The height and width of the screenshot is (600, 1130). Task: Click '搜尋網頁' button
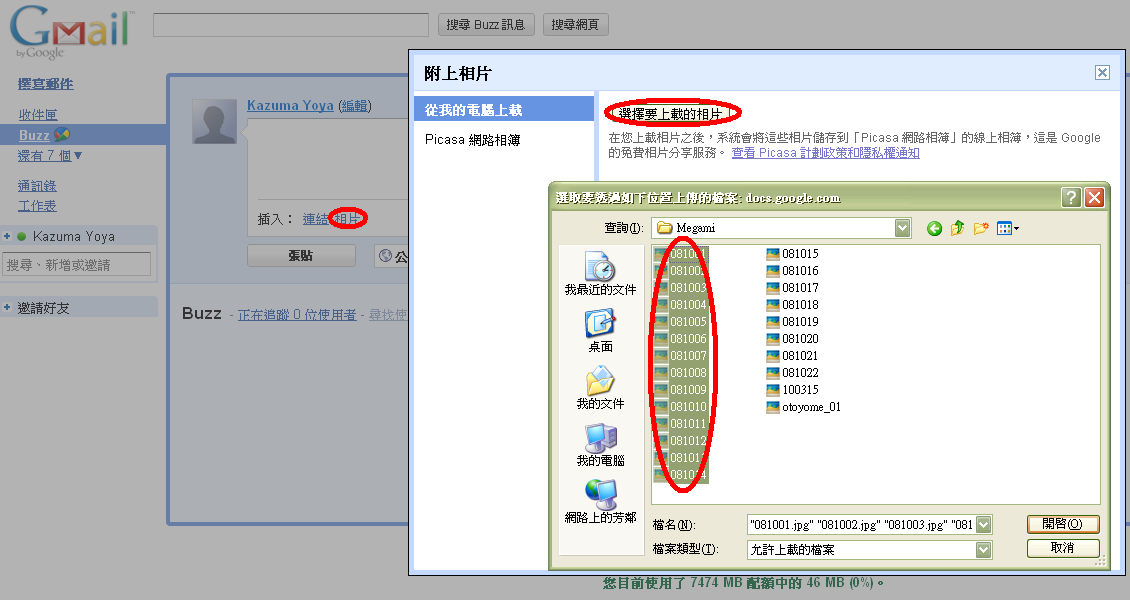coord(575,24)
